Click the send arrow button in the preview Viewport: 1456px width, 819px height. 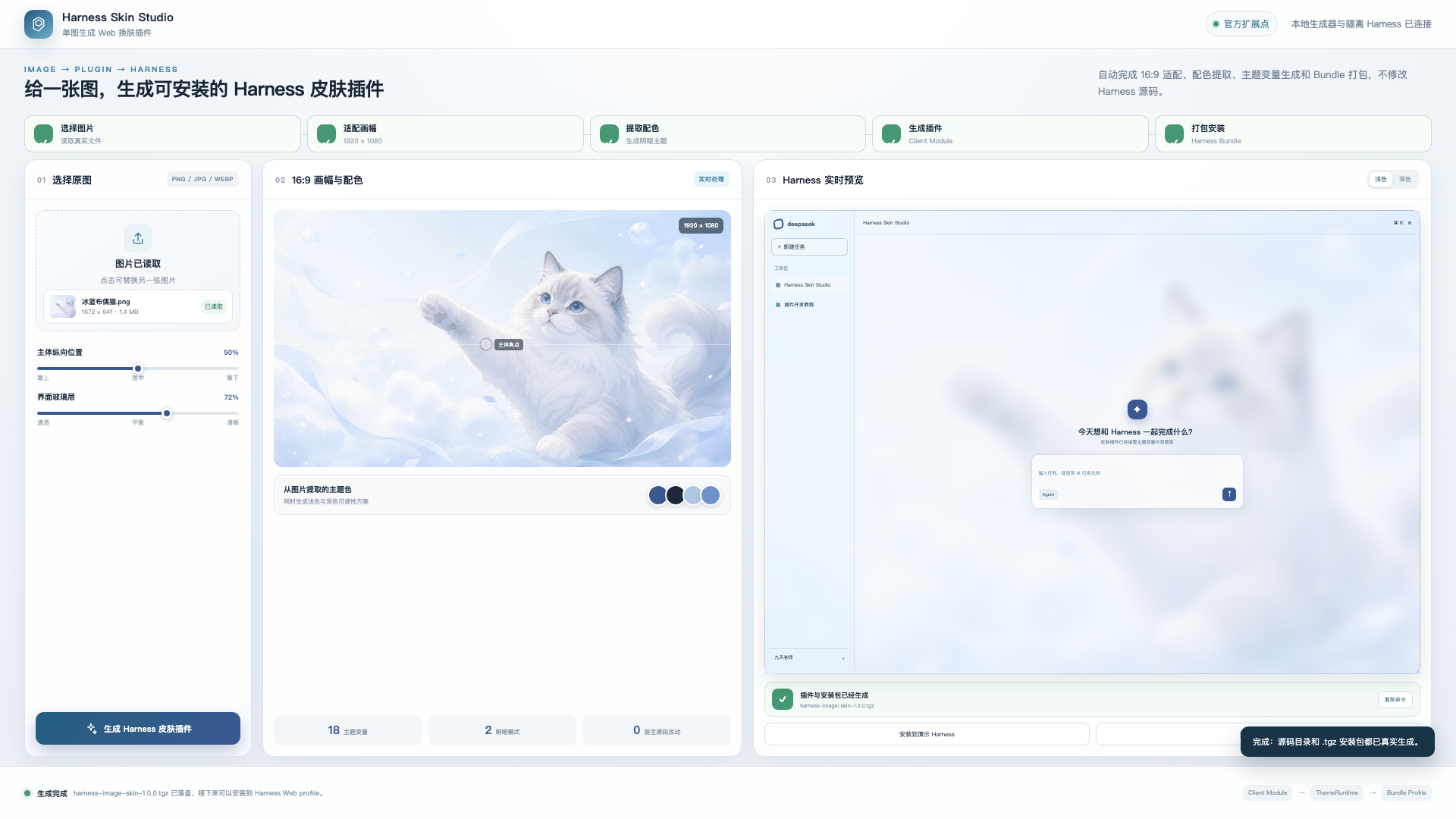point(1229,494)
